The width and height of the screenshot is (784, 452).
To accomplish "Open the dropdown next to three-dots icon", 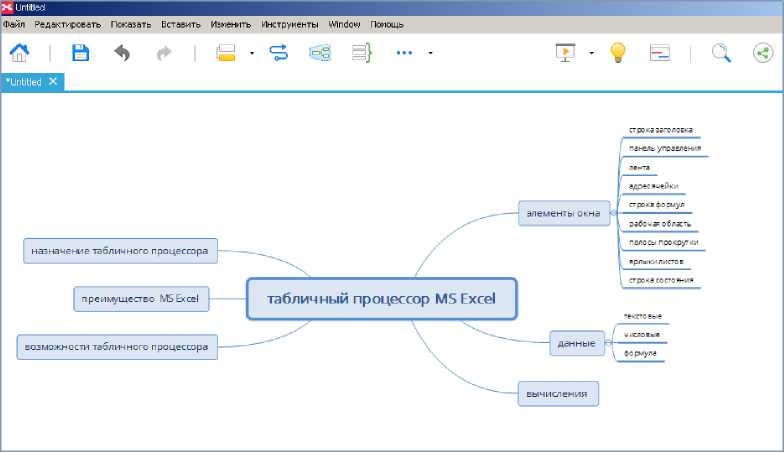I will [430, 53].
